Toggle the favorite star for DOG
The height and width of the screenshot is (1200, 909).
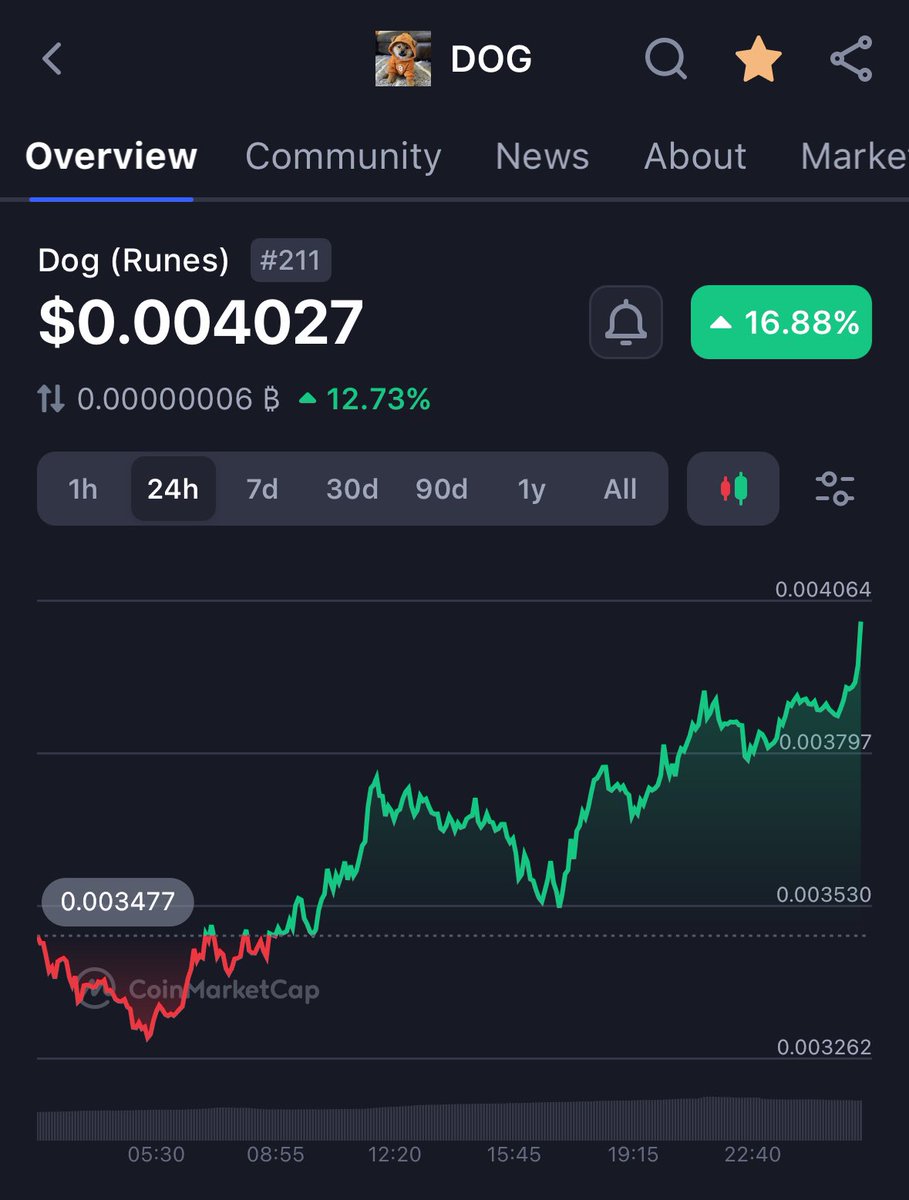[x=759, y=59]
